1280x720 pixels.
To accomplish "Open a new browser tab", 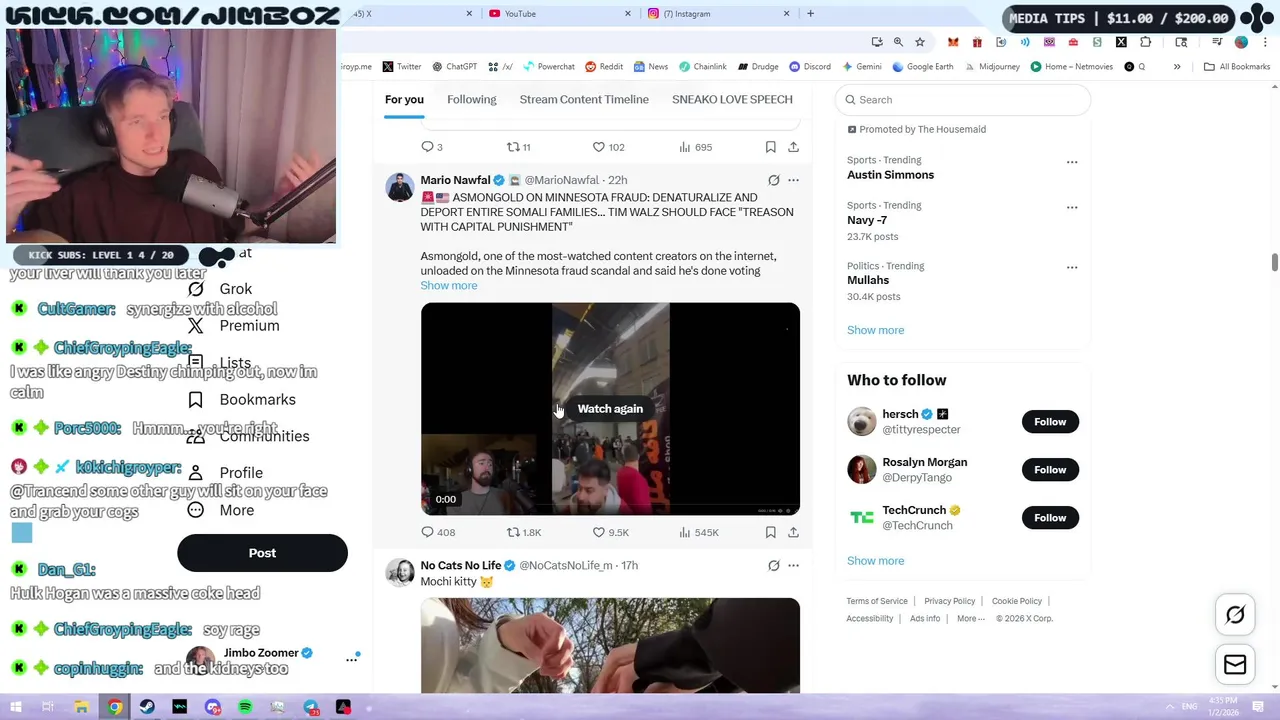I will pos(810,14).
